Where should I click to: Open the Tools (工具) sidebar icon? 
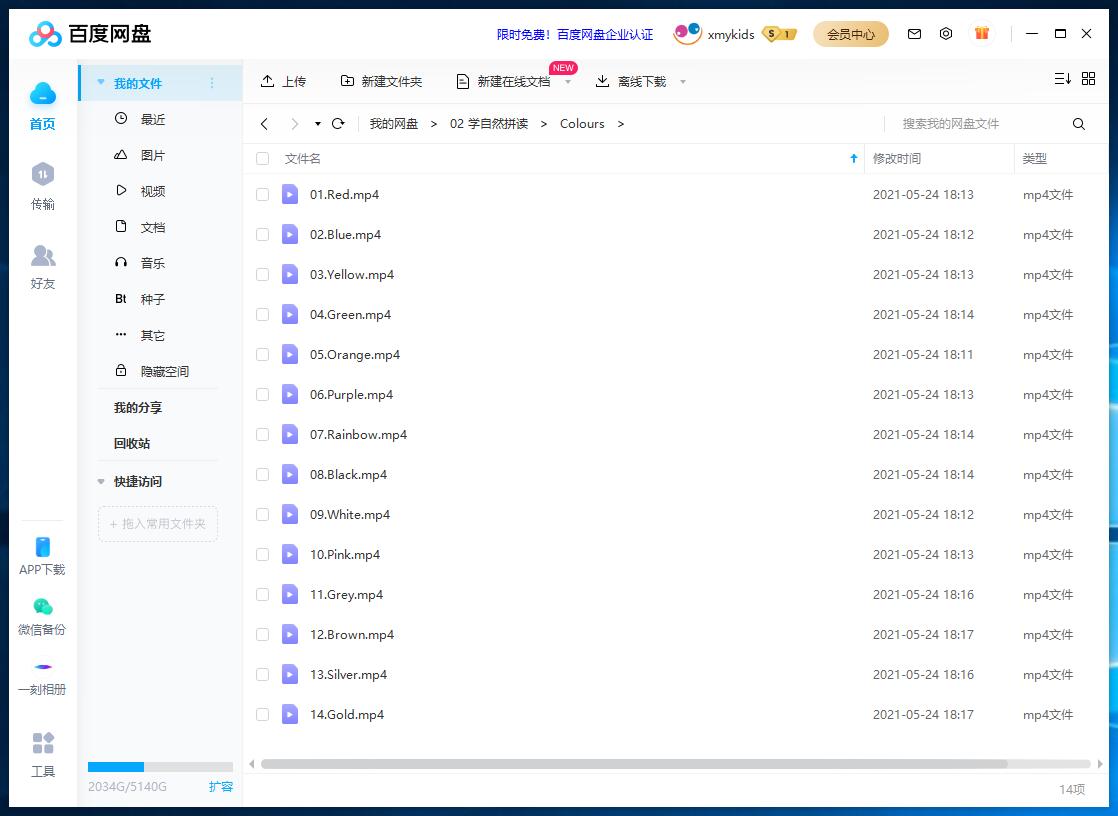[x=42, y=754]
